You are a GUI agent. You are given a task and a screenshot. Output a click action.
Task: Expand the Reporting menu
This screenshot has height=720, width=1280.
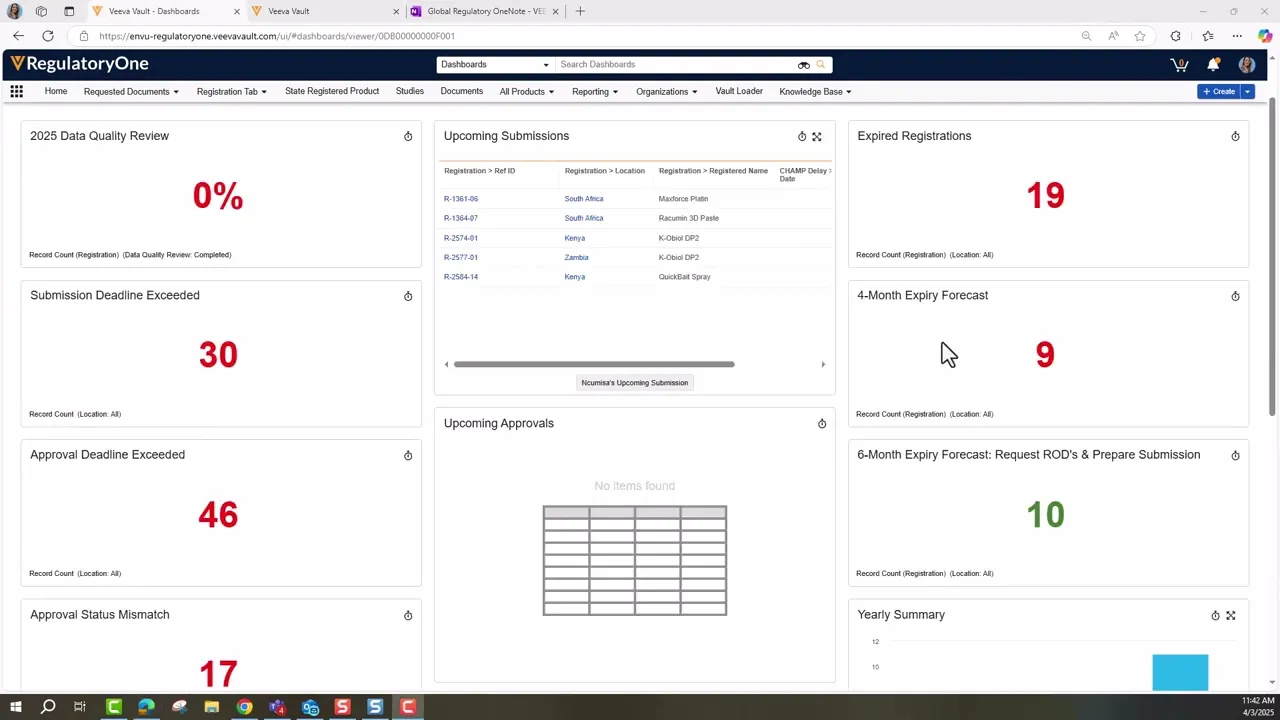595,92
